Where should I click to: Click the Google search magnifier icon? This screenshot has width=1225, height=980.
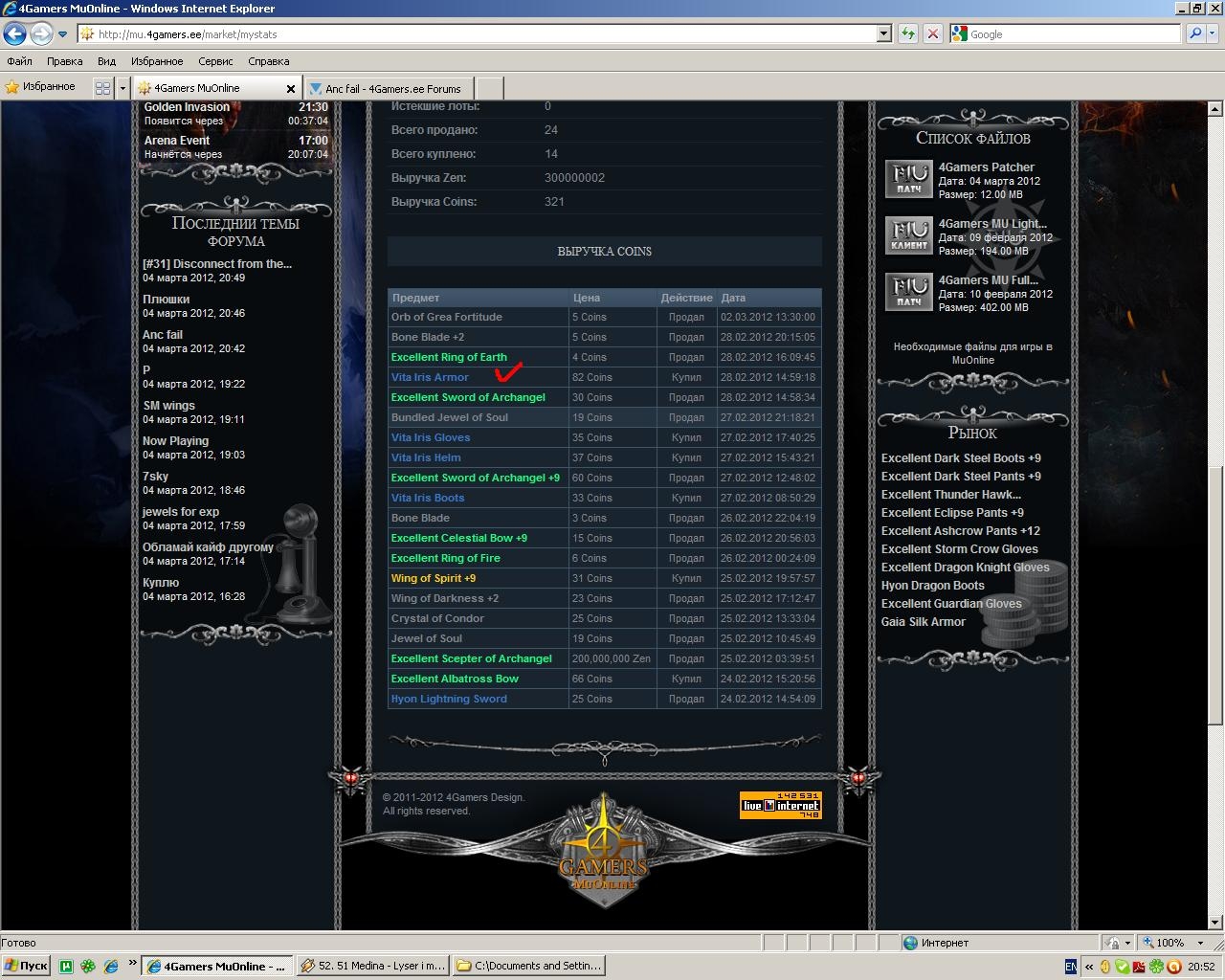(x=1194, y=33)
